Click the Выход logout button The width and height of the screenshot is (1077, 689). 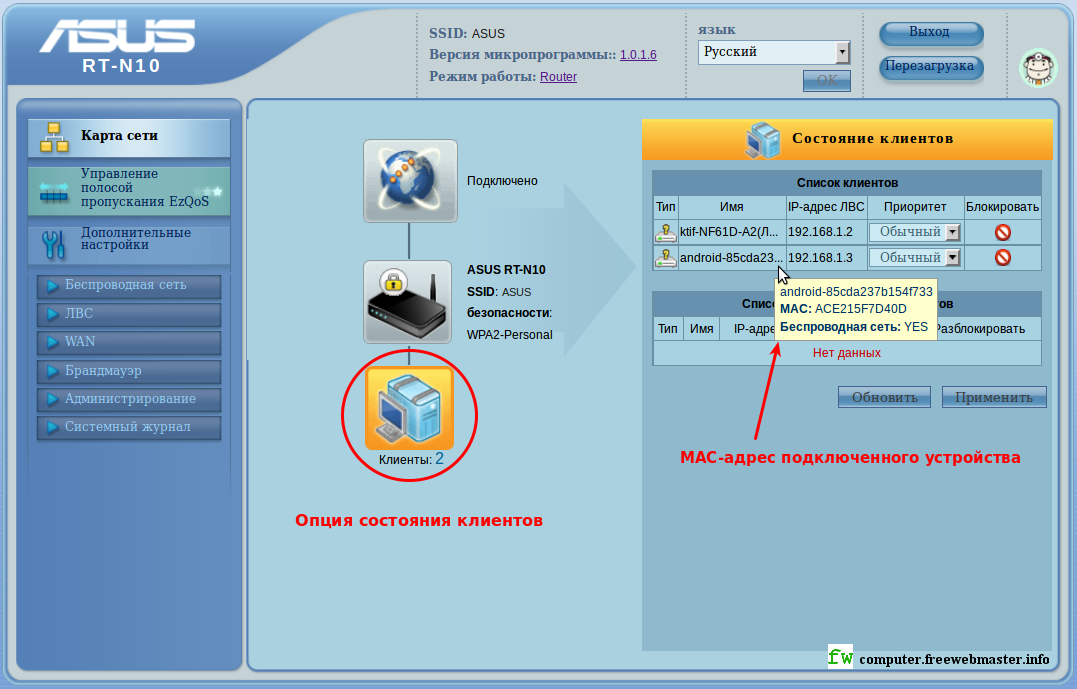pos(931,33)
